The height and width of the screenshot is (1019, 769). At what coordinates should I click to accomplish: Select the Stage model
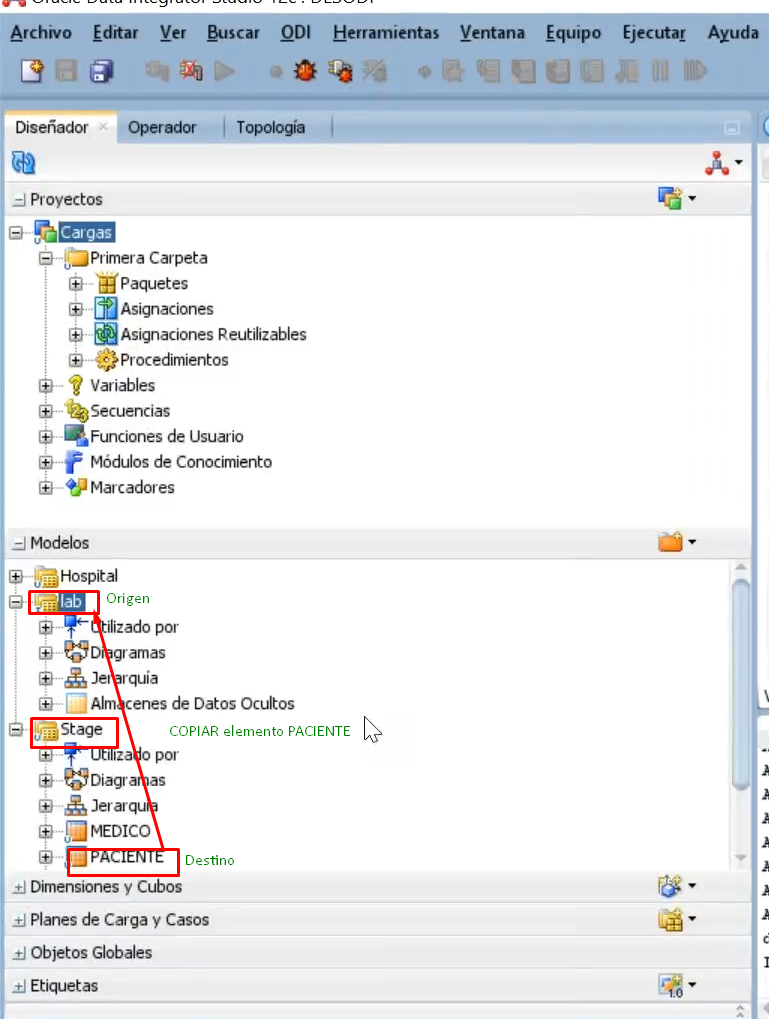point(81,729)
